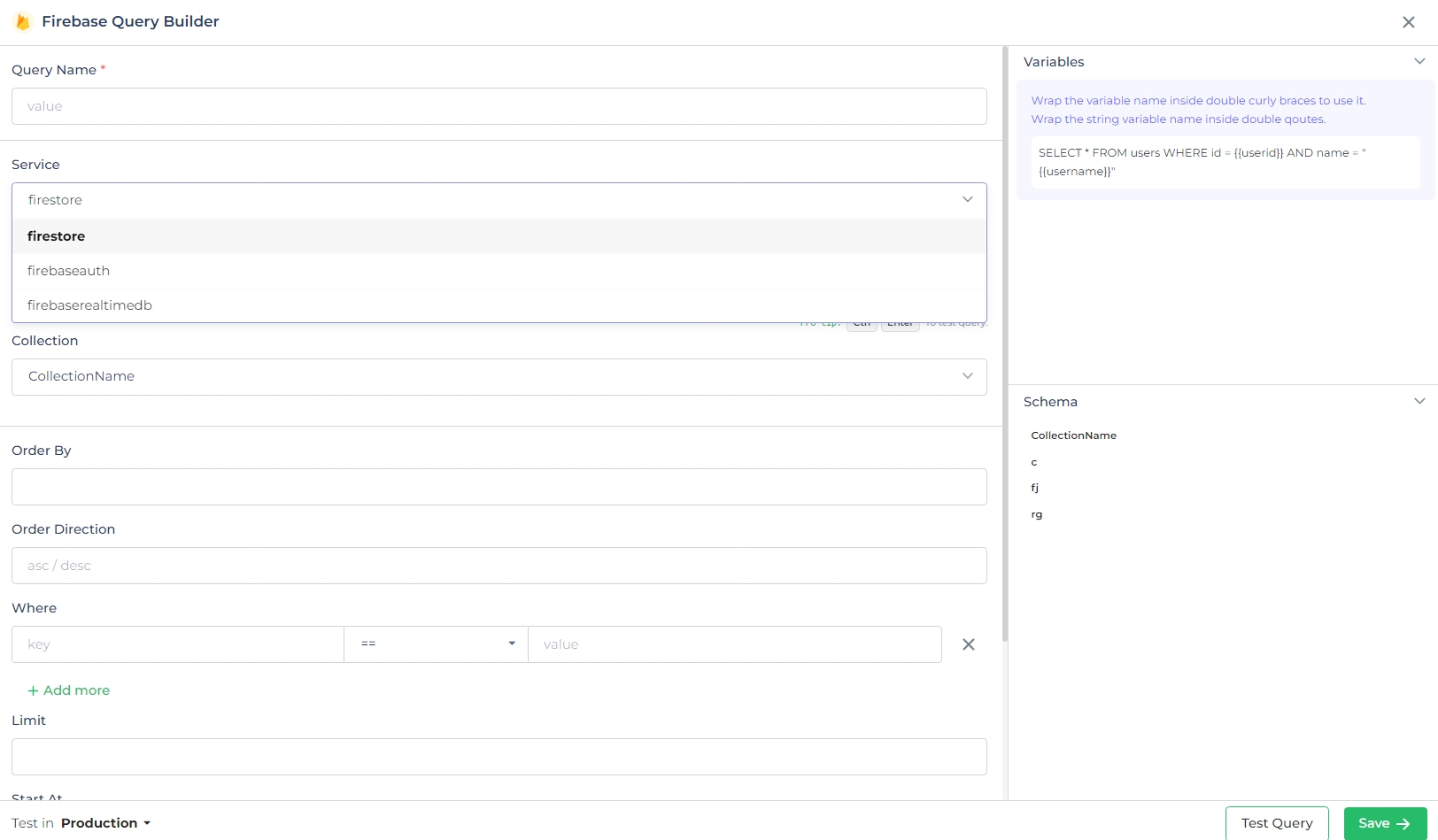Viewport: 1438px width, 840px height.
Task: Select firestore option in dropdown list
Action: (x=499, y=236)
